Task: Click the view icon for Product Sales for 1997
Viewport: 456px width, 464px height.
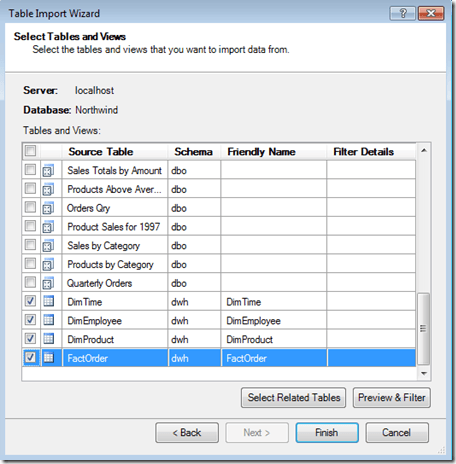Action: point(48,227)
